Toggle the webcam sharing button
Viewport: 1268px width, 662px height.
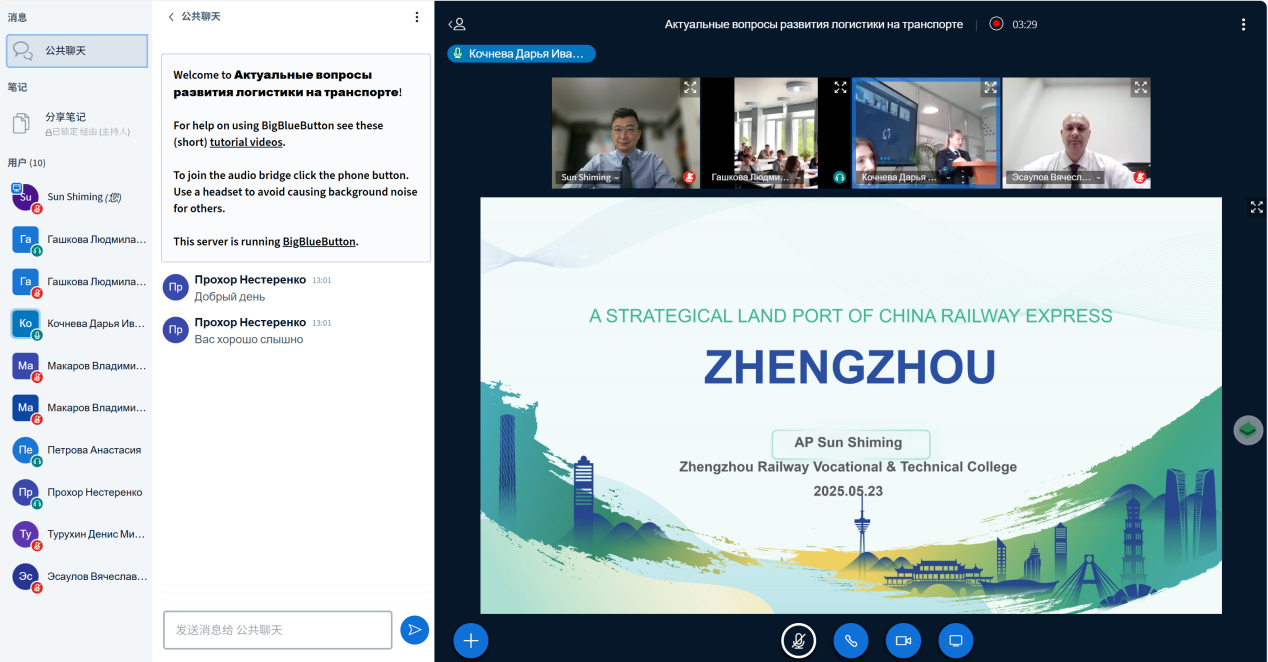tap(903, 640)
